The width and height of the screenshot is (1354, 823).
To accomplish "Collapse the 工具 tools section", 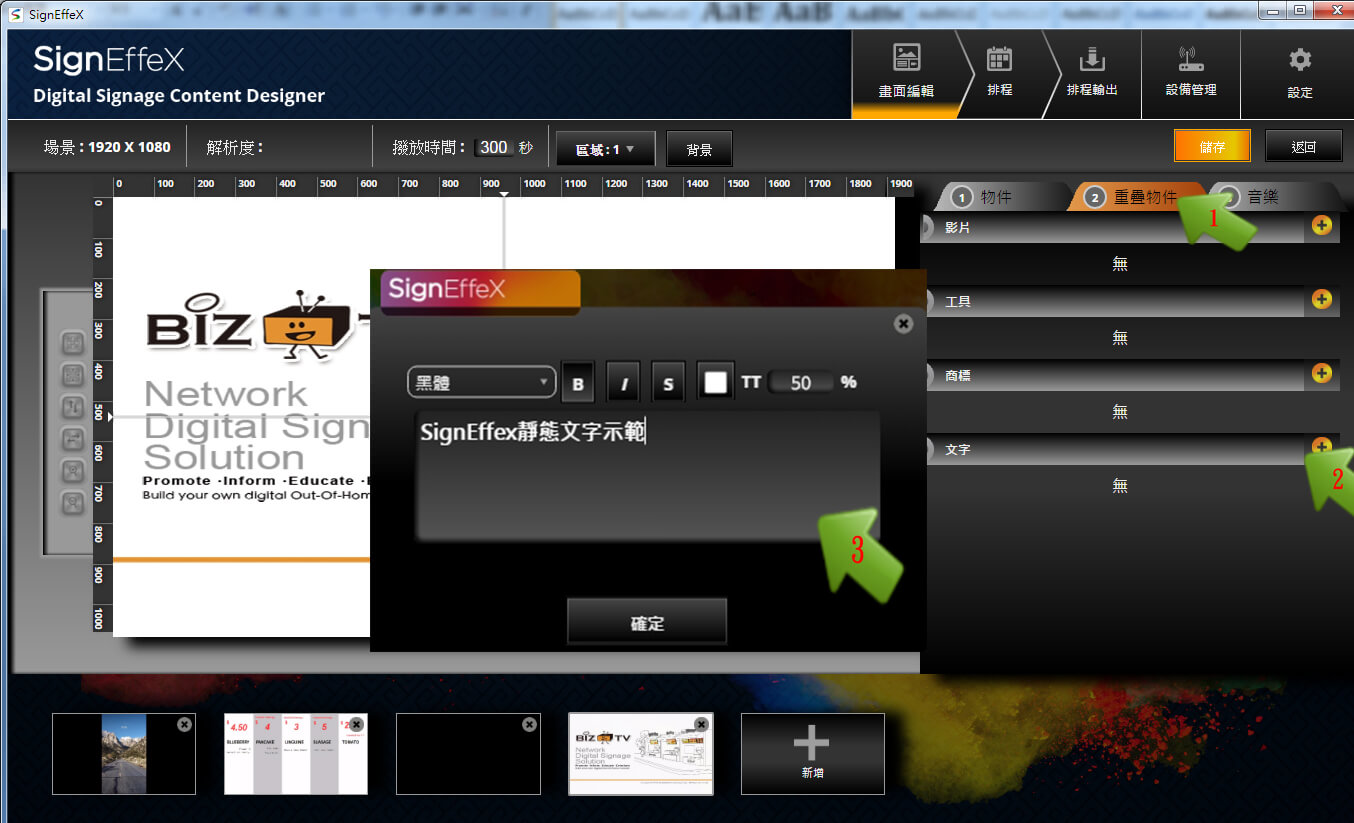I will click(x=928, y=301).
